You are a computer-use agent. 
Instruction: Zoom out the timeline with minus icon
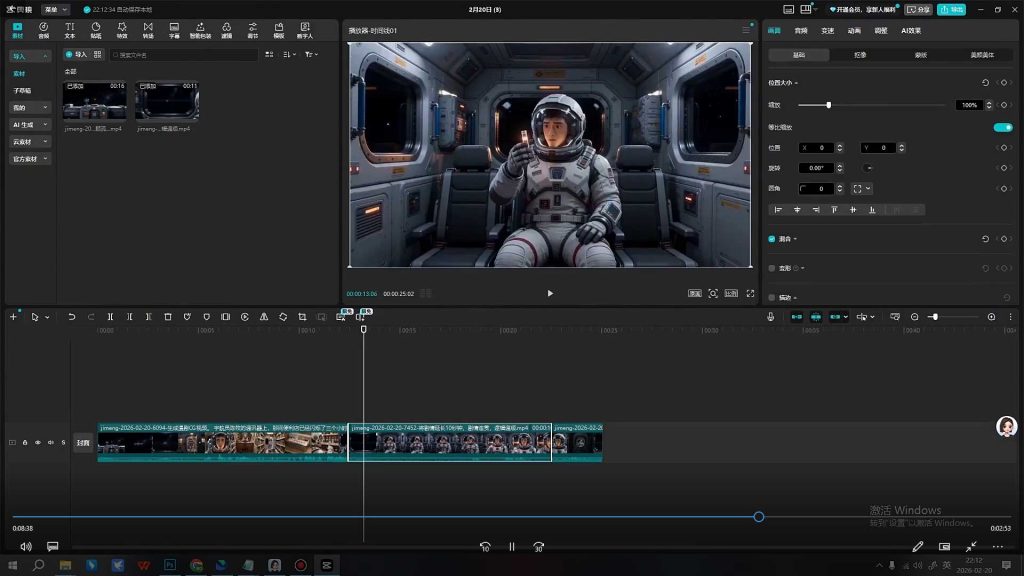[x=914, y=317]
